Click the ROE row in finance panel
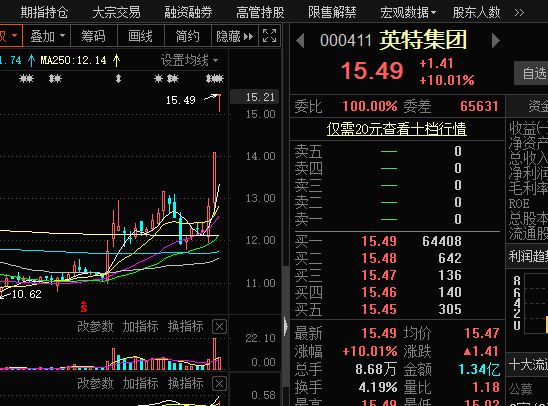 pyautogui.click(x=528, y=204)
